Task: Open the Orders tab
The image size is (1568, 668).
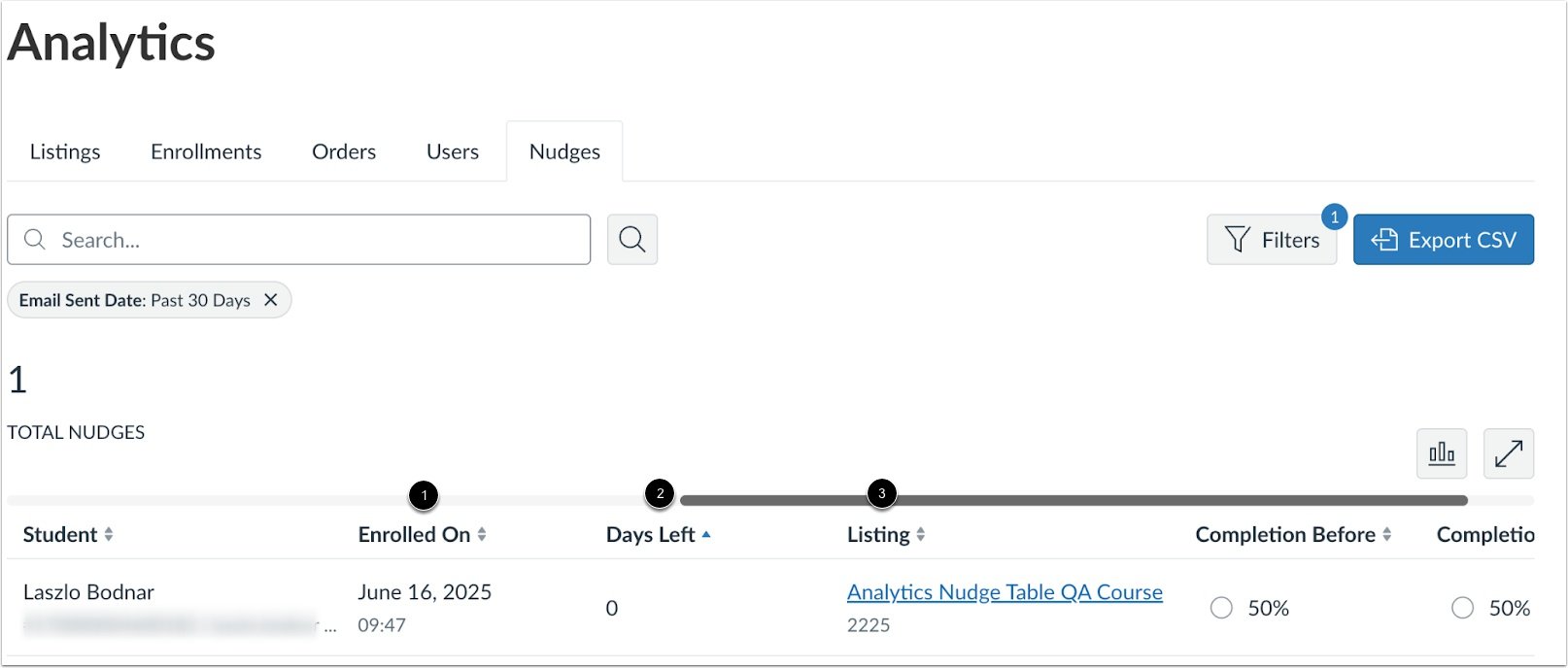Action: point(344,151)
